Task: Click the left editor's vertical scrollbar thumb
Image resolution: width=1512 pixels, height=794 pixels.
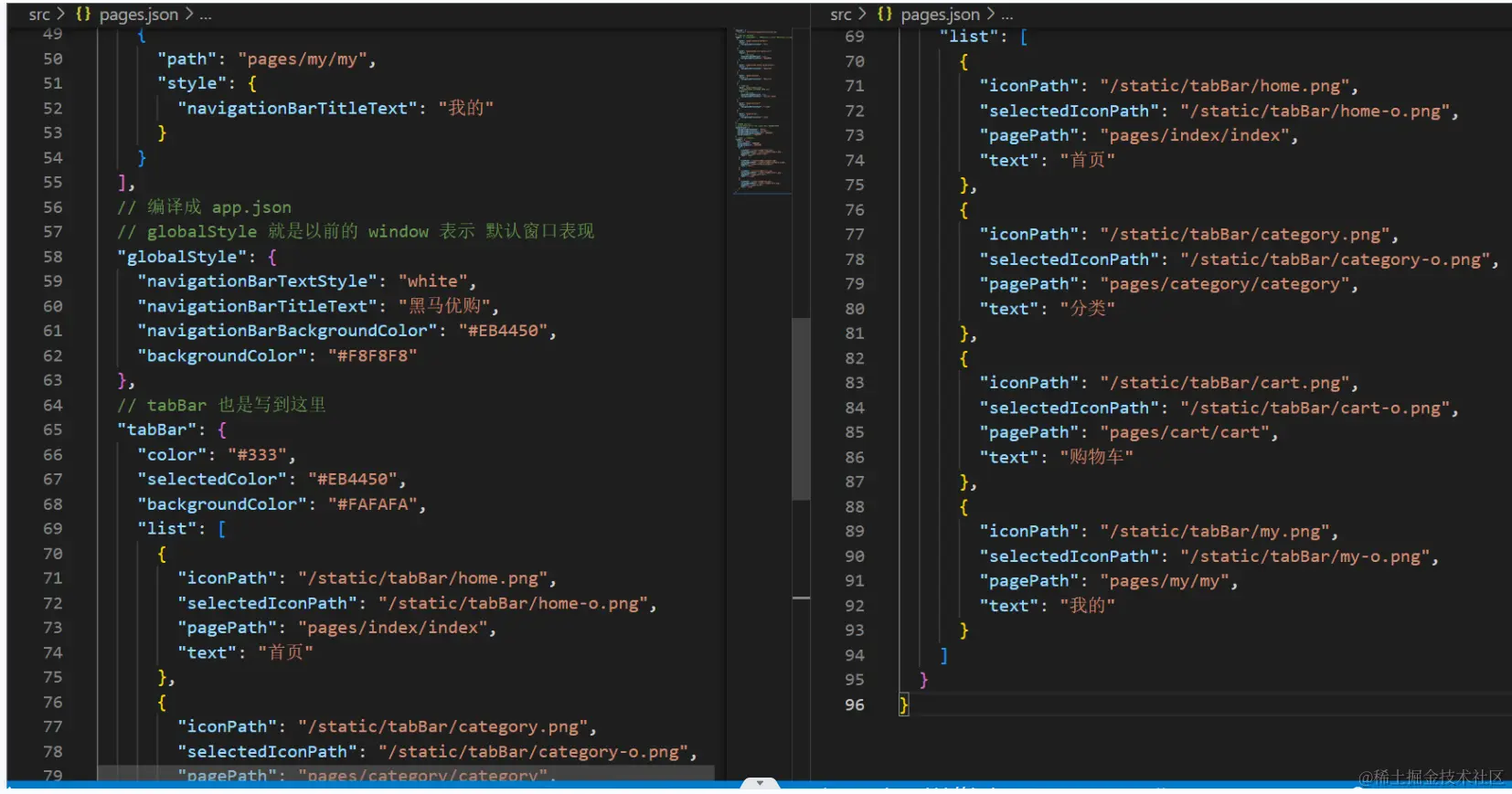Action: [801, 408]
